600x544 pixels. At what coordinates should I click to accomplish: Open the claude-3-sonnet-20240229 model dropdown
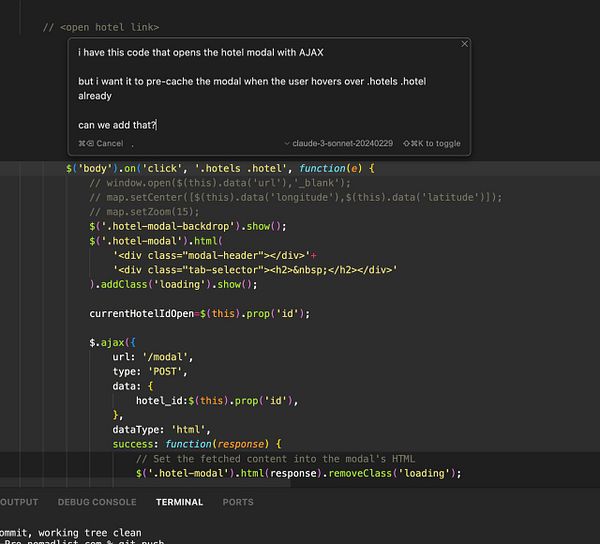pyautogui.click(x=339, y=143)
